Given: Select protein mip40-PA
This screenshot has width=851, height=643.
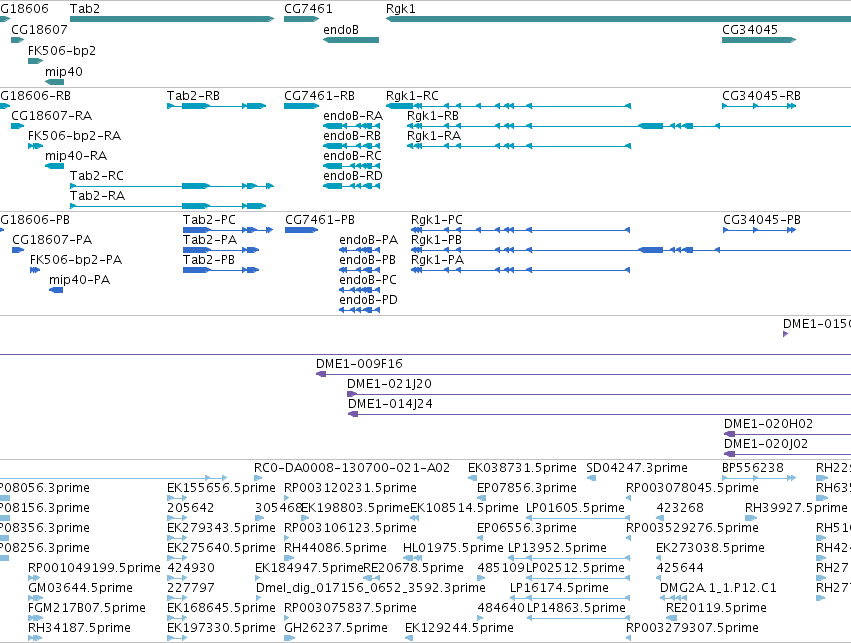Looking at the screenshot, I should [x=79, y=280].
